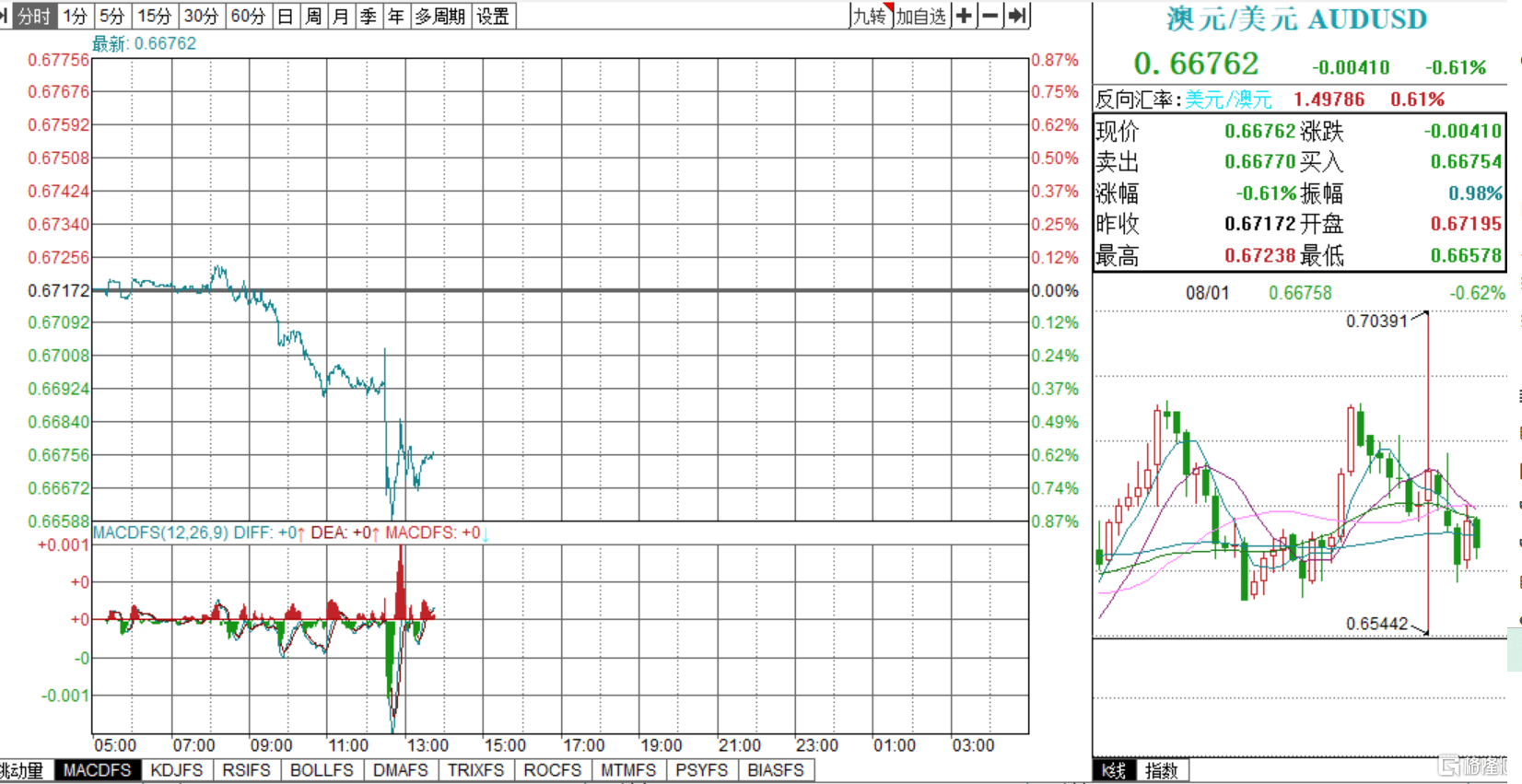Switch mini chart to 指数 tab

[1162, 770]
